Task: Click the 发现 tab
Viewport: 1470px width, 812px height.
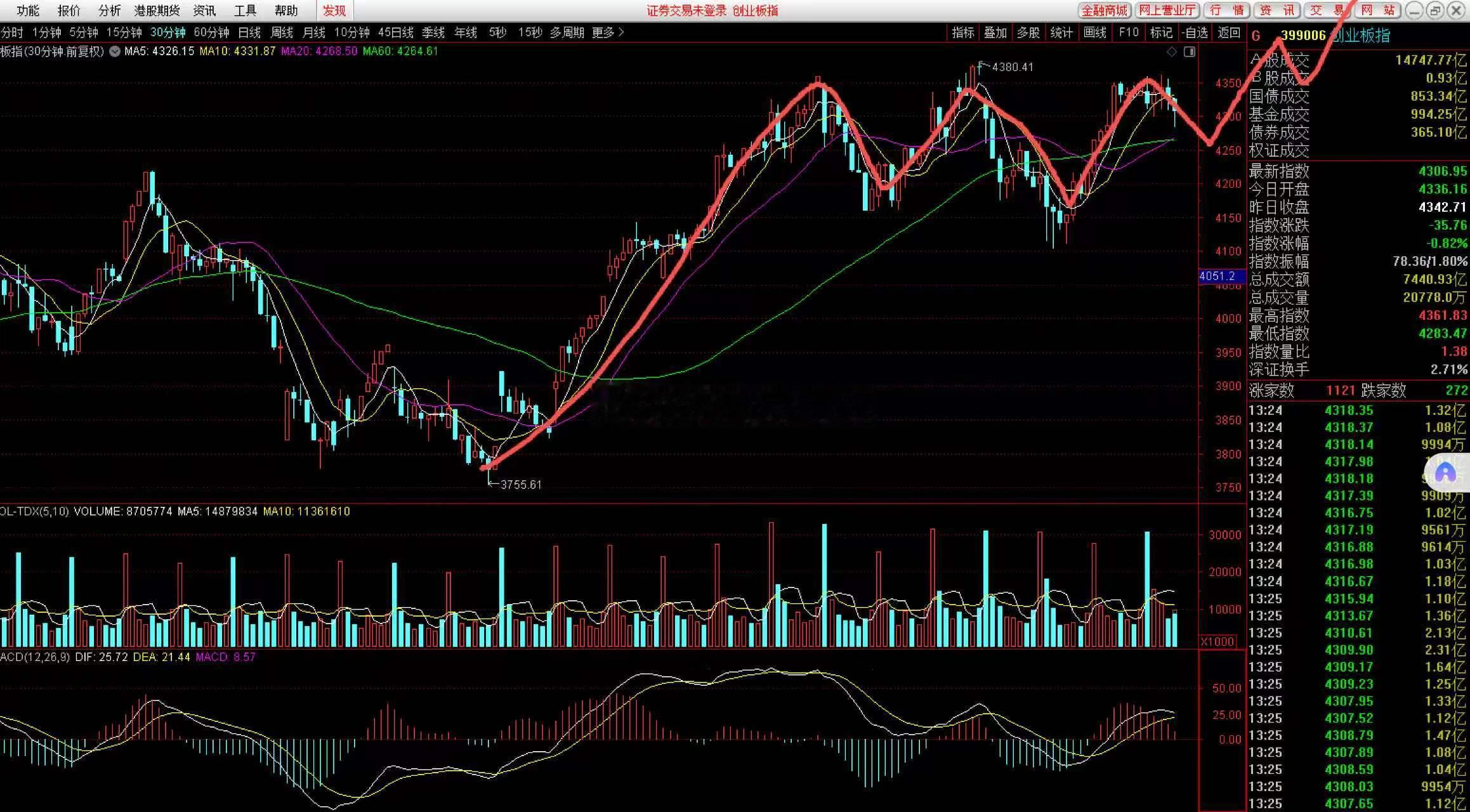Action: [x=334, y=11]
